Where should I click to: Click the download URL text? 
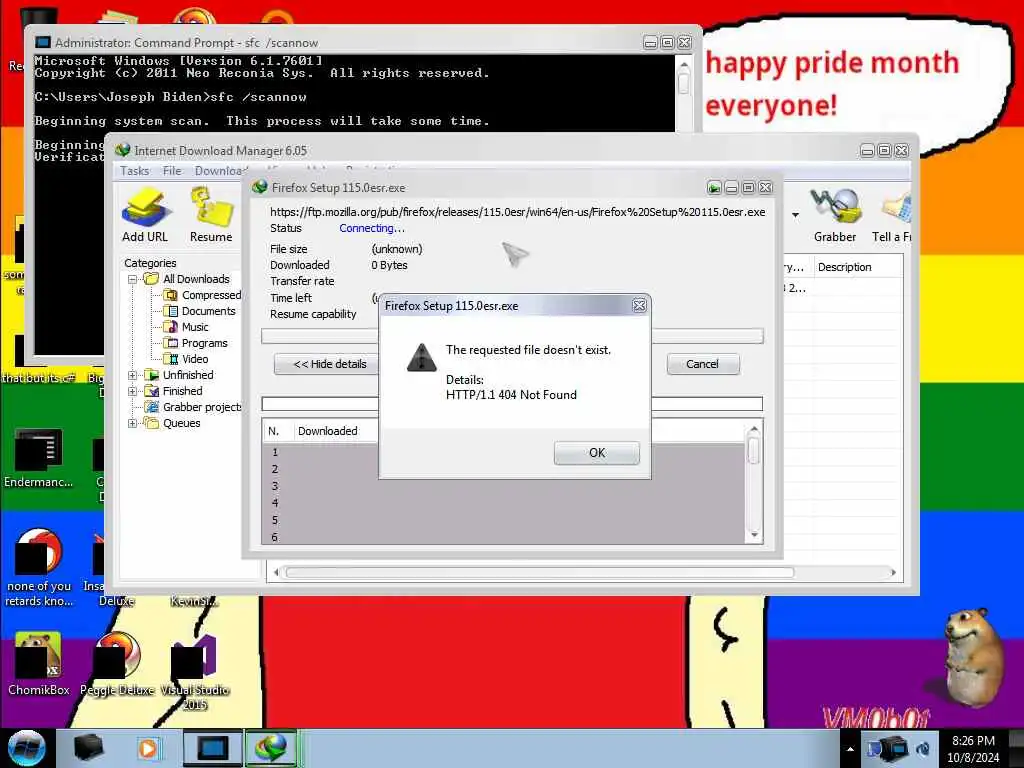click(517, 212)
